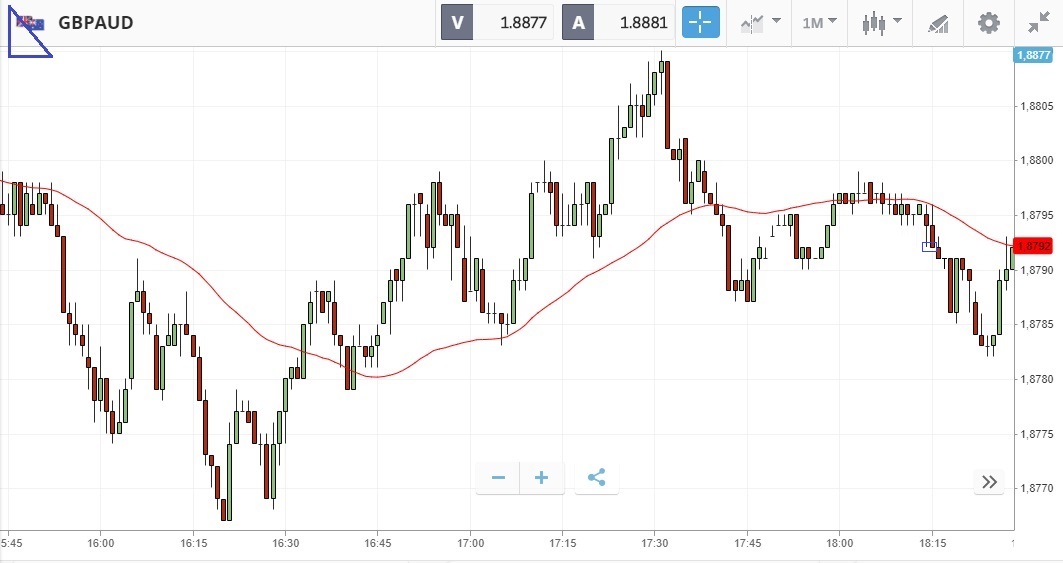Open the candlestick chart type dropdown
Viewport: 1063px width, 563px height.
[x=882, y=22]
